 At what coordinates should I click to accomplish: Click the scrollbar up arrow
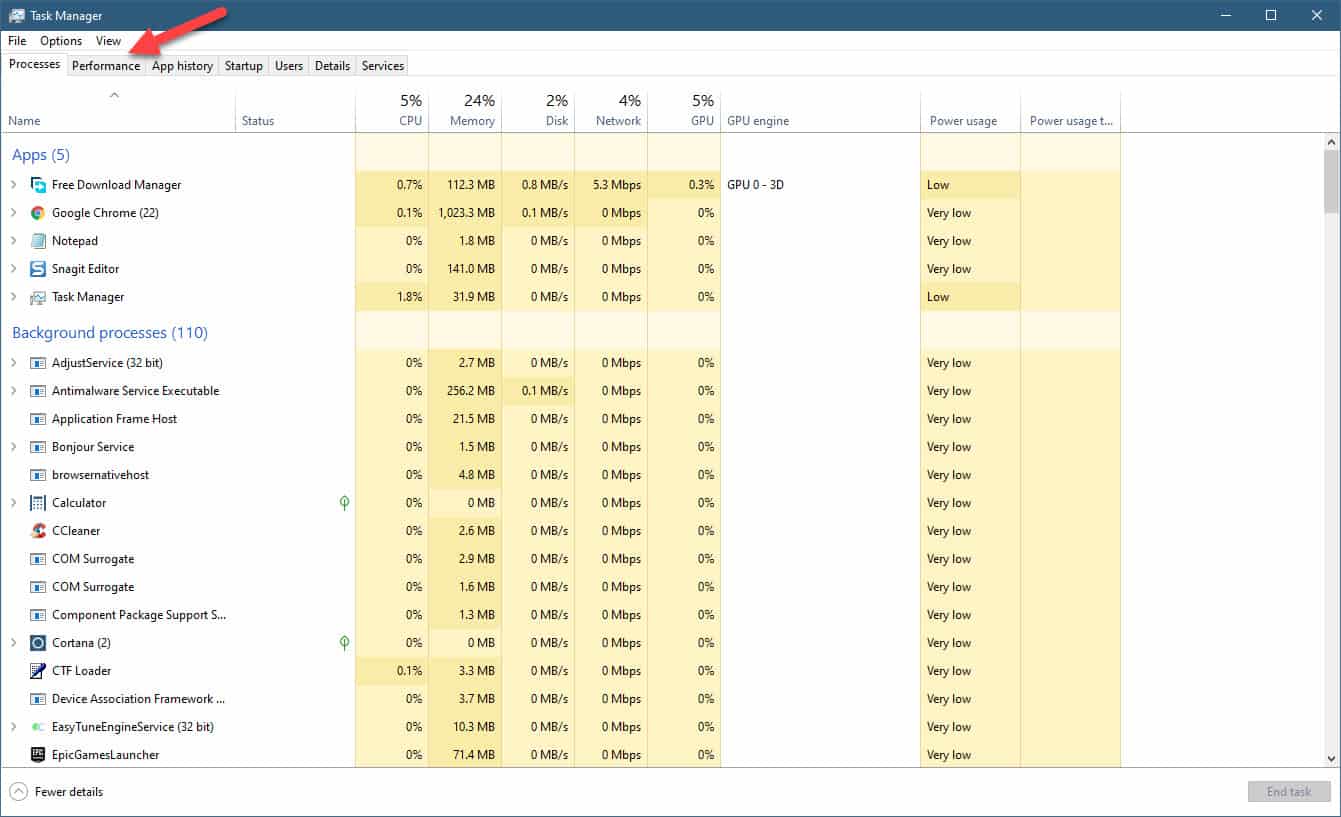pos(1331,142)
